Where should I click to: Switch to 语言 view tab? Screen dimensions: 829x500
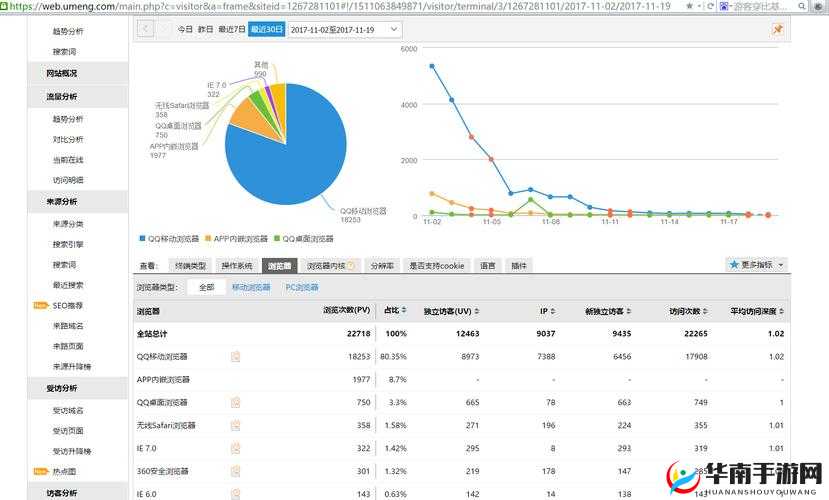[x=487, y=266]
